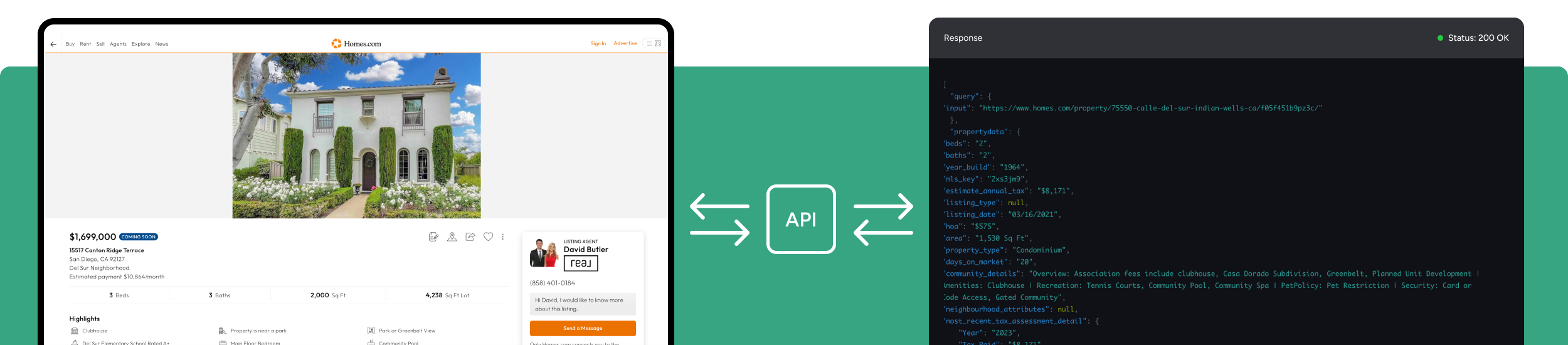Screen dimensions: 1568x345
Task: Click the Park or Greenbelt View icon
Action: (x=371, y=331)
